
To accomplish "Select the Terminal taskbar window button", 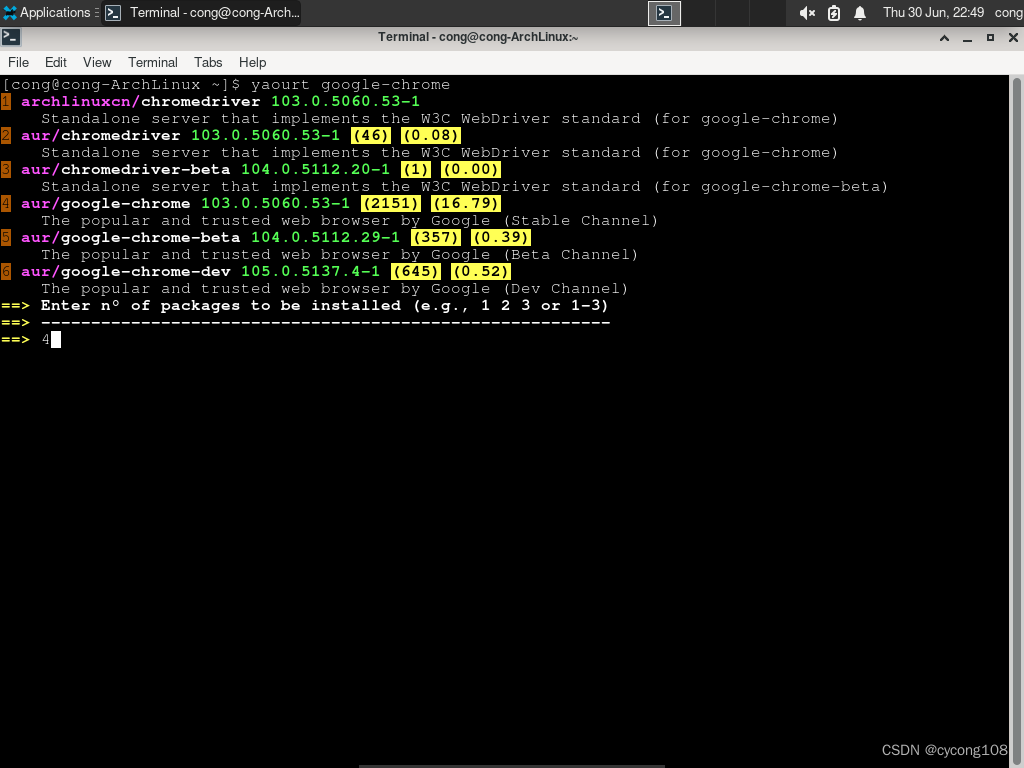I will point(202,12).
